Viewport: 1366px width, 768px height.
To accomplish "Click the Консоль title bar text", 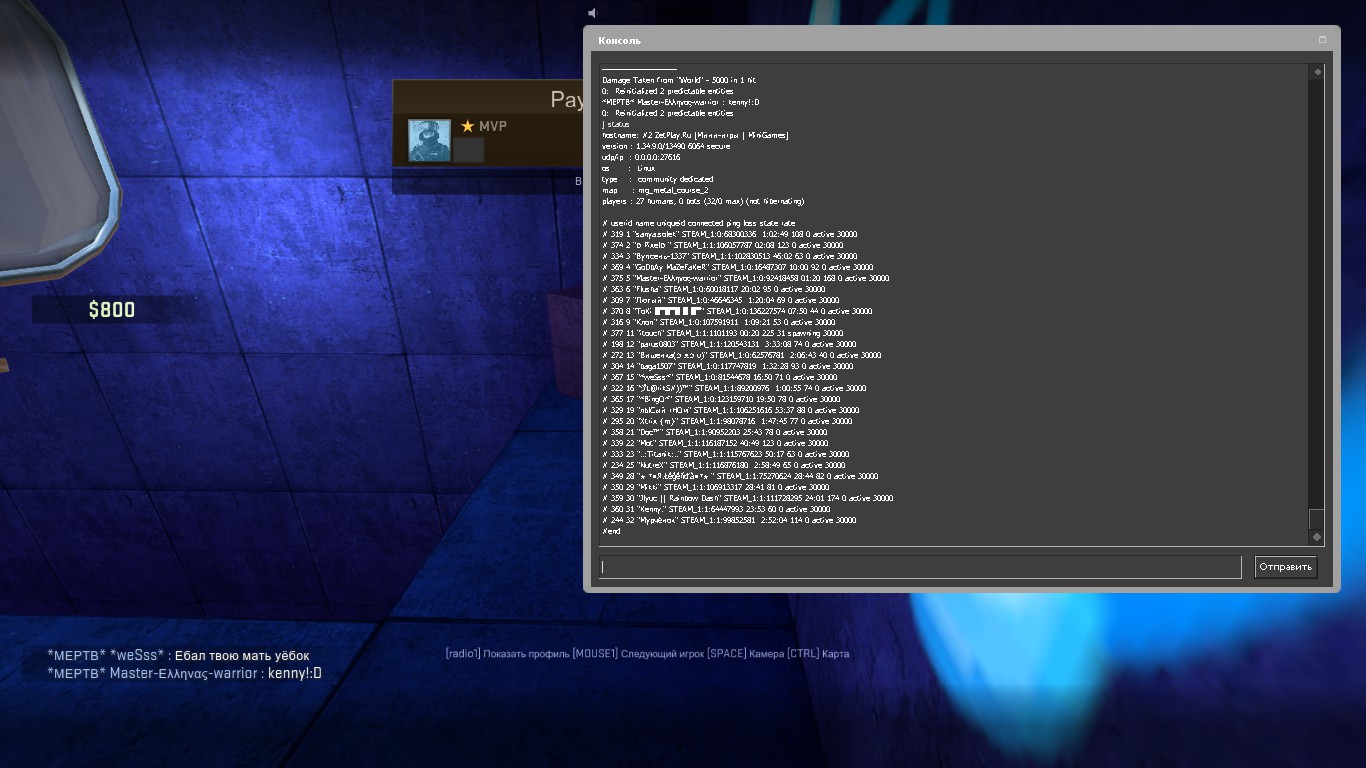I will tap(619, 41).
